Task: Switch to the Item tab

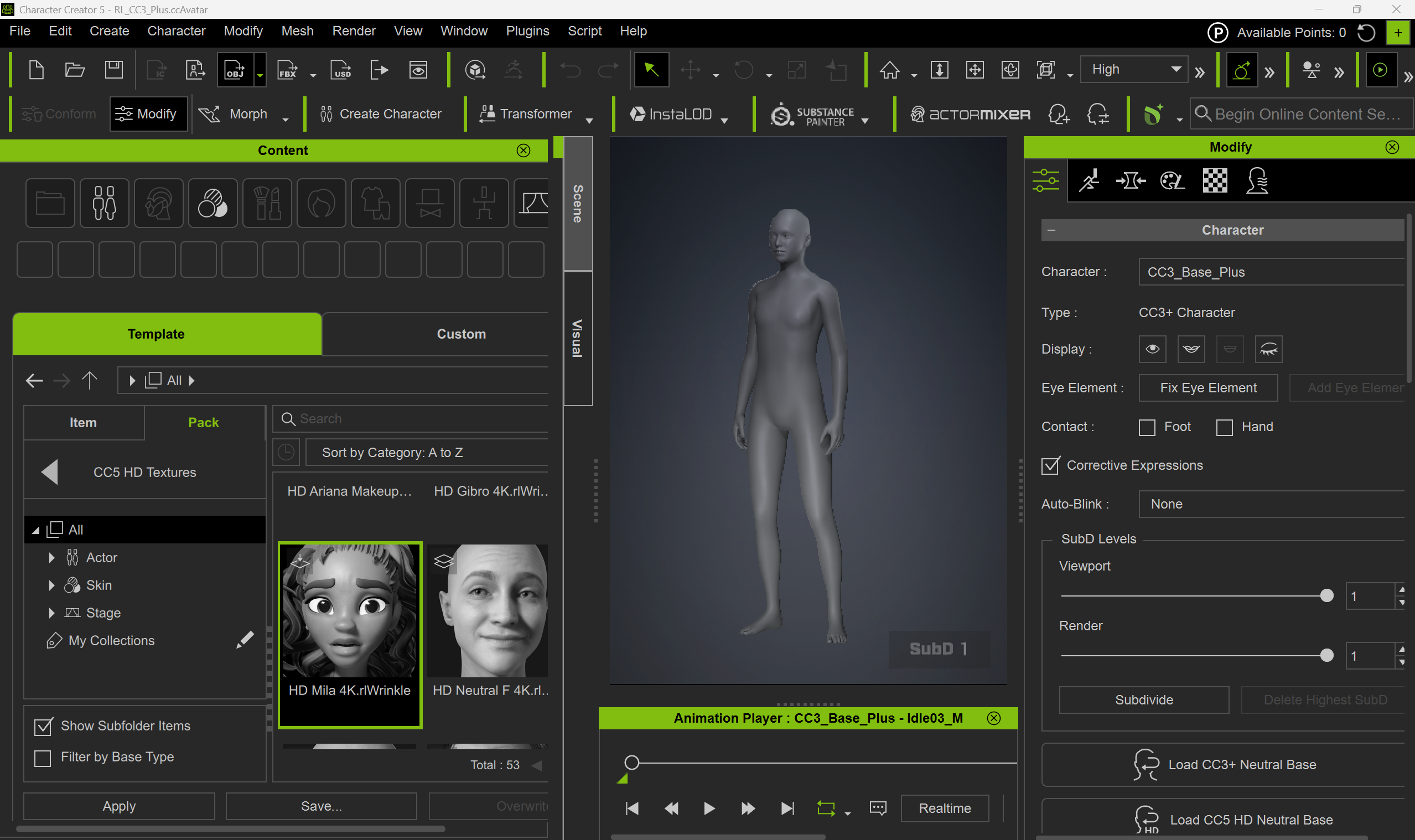Action: point(83,422)
